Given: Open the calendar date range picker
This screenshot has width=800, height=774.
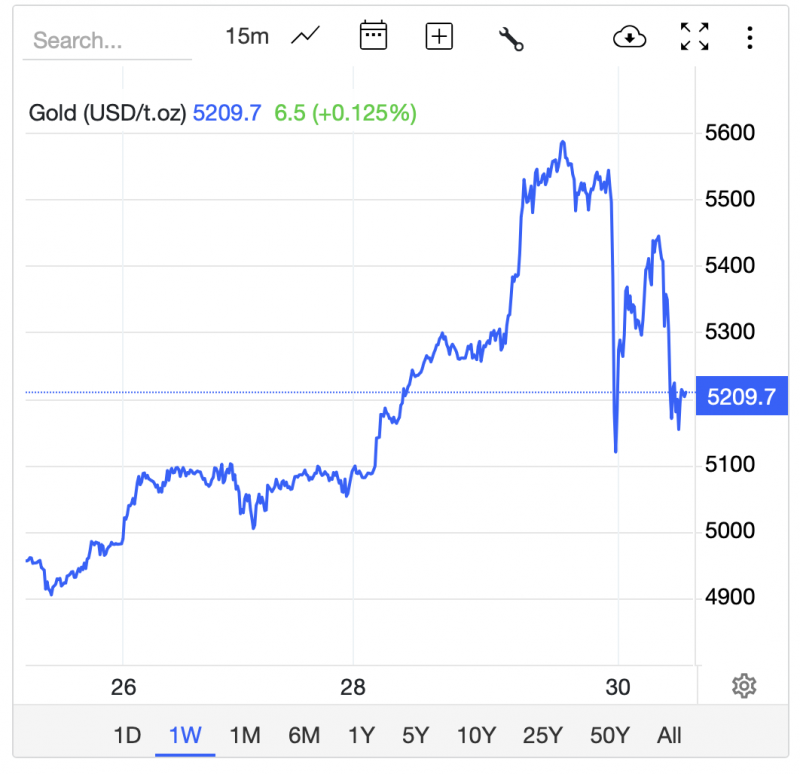Looking at the screenshot, I should [373, 37].
